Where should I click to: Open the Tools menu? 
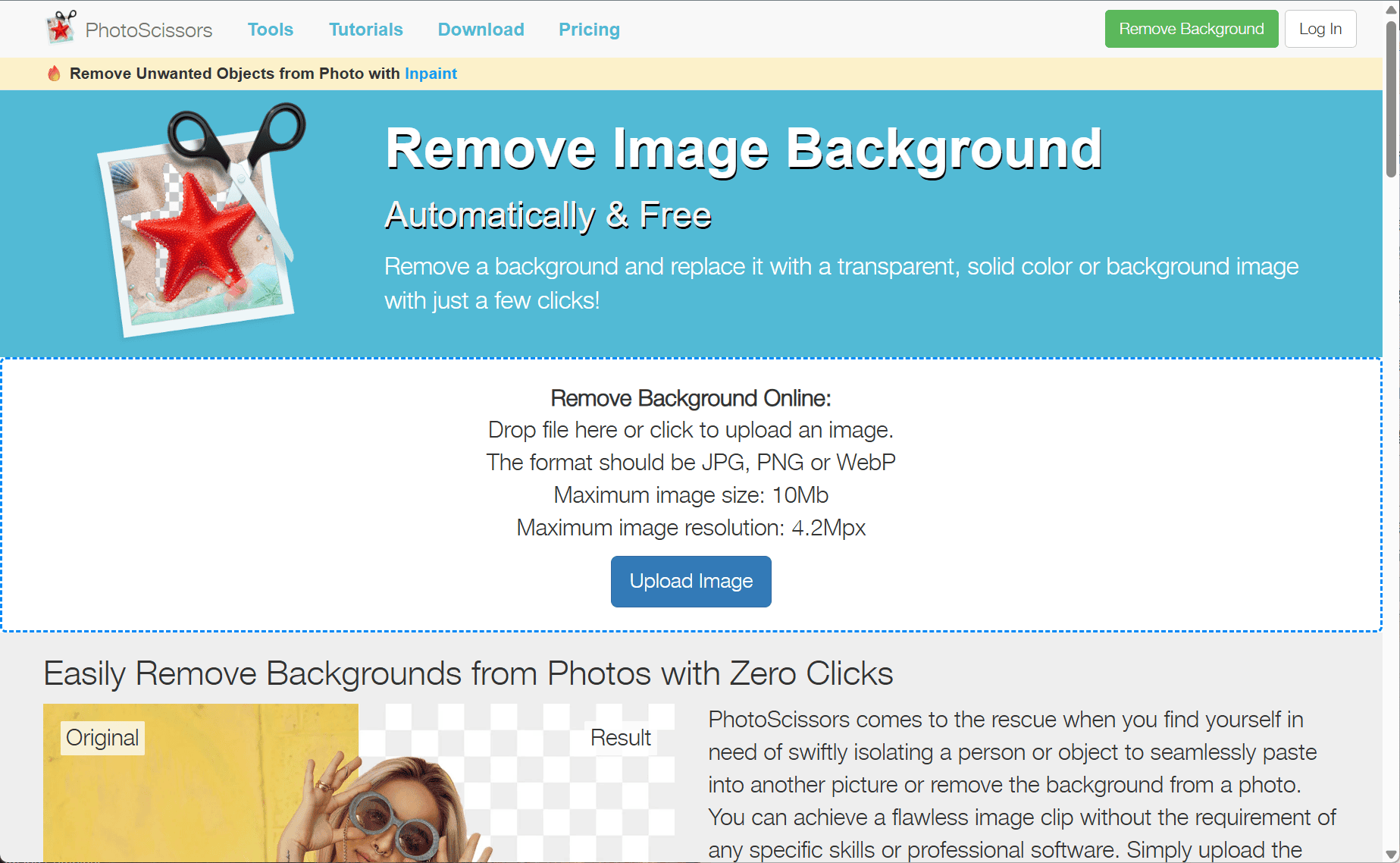click(270, 30)
